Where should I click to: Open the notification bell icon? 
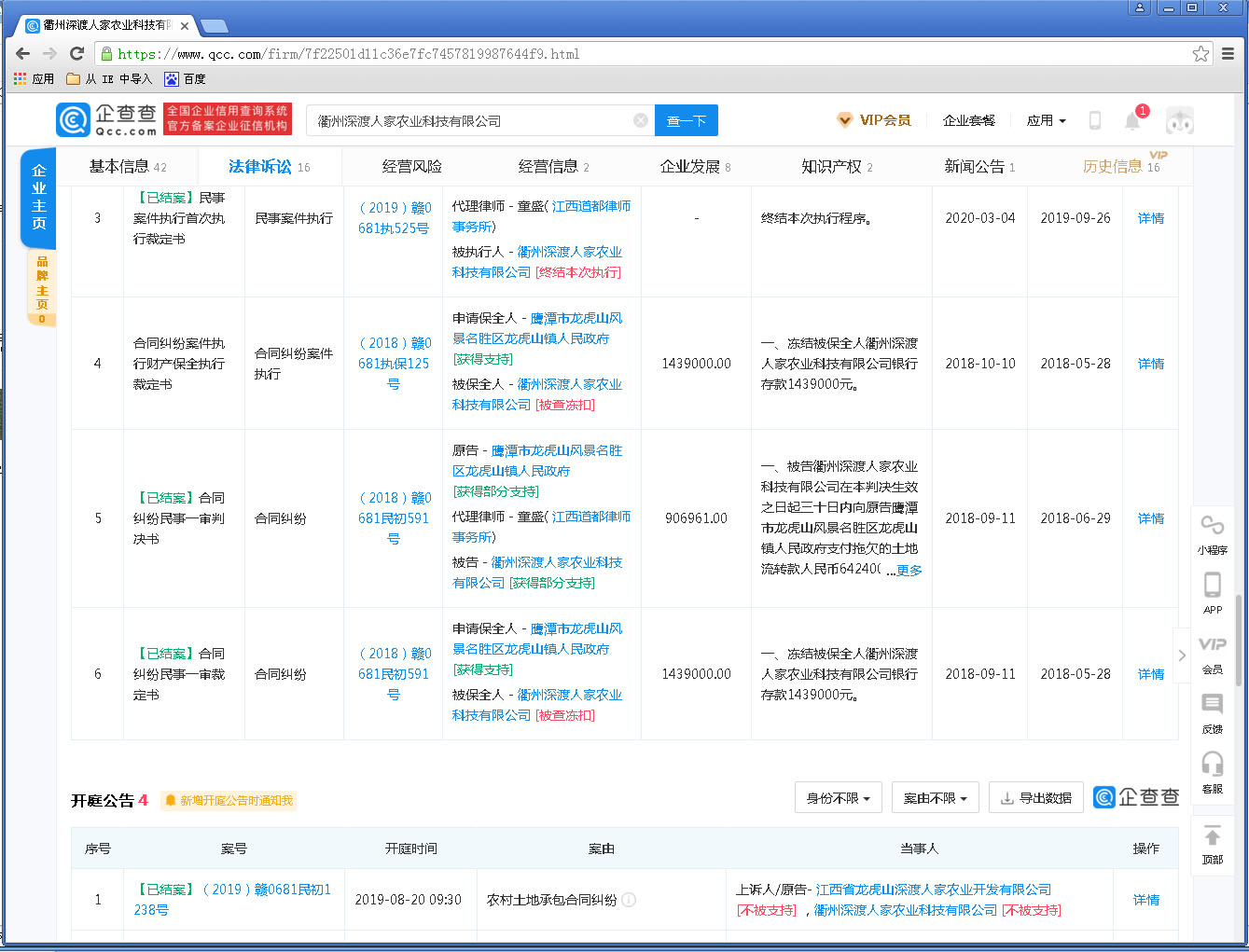click(x=1132, y=120)
